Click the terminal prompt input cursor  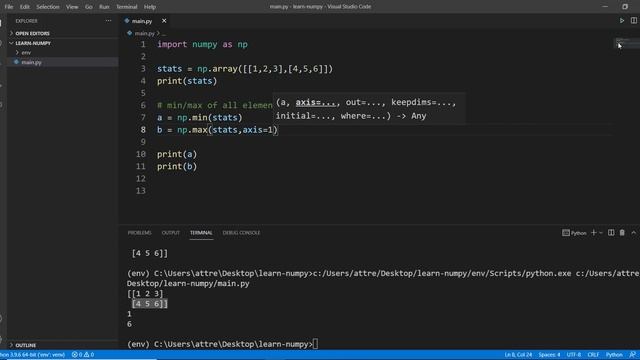315,344
